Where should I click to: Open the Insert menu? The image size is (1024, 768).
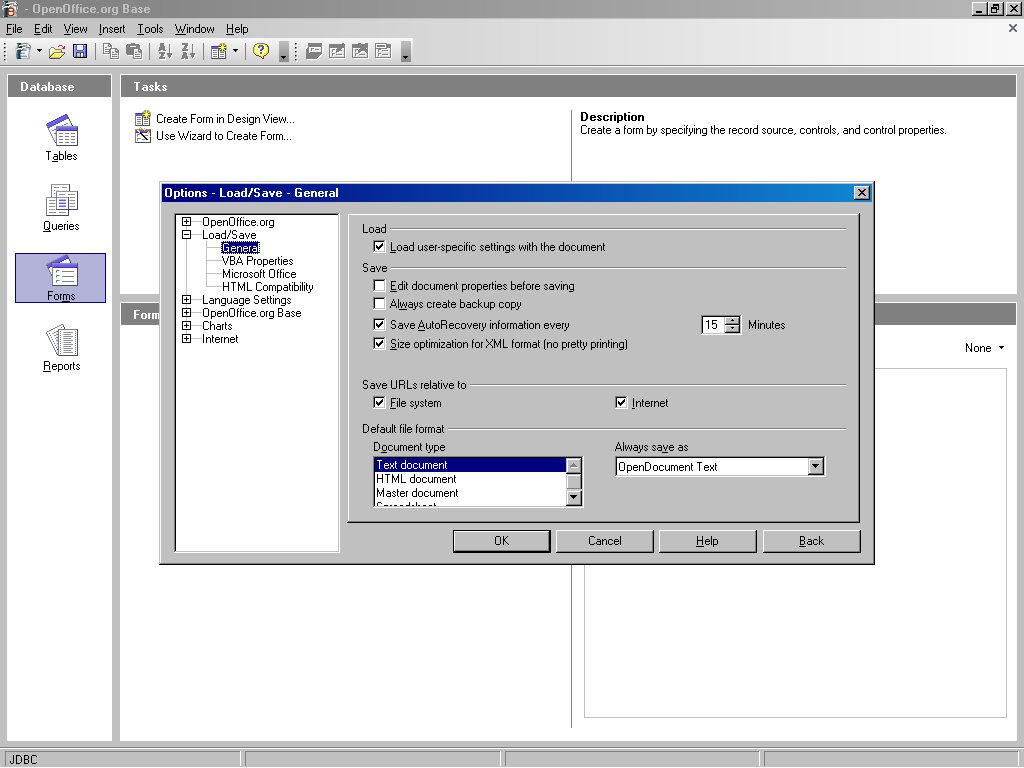click(x=112, y=29)
